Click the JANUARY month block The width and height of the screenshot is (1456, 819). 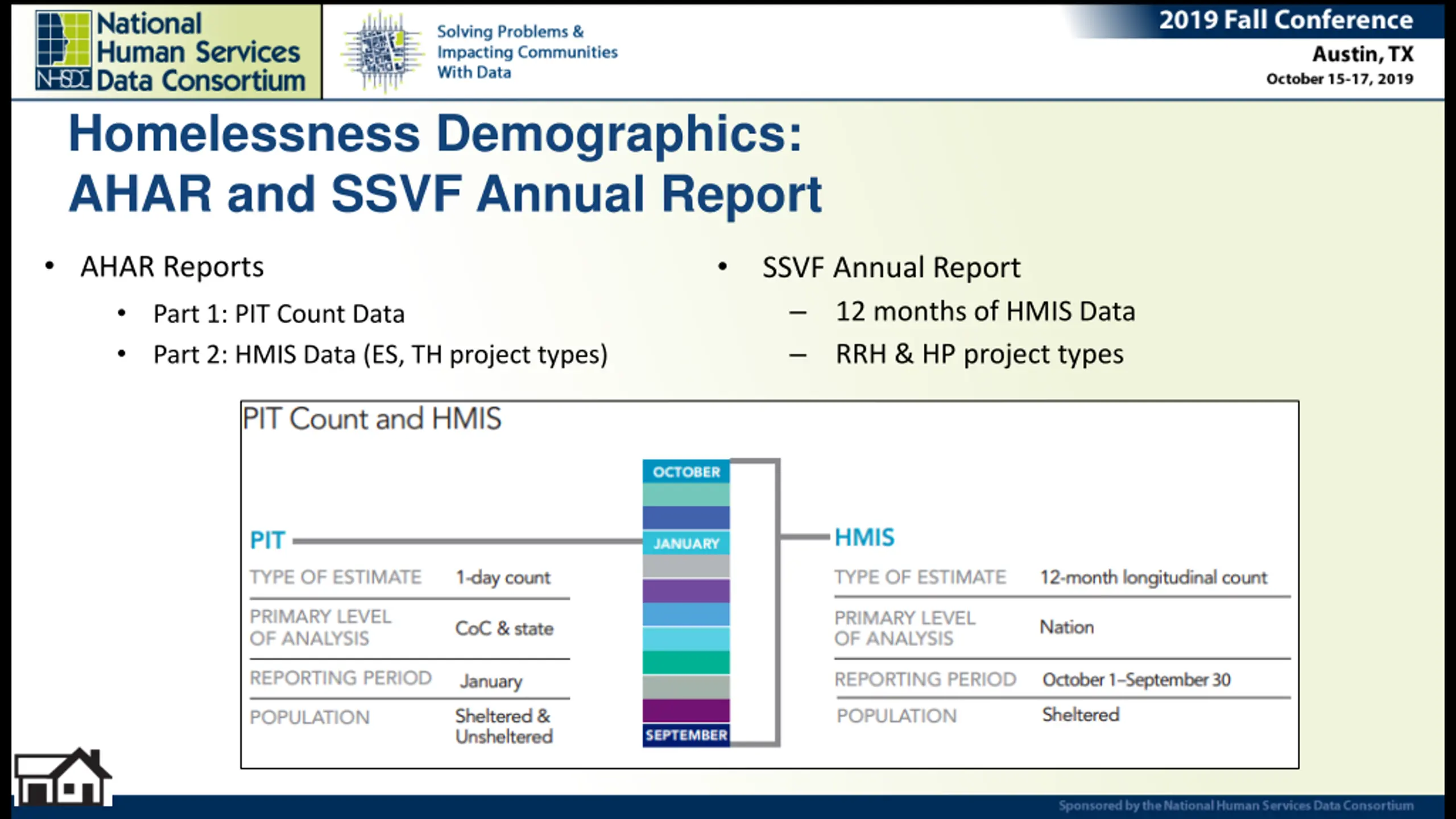[x=686, y=543]
